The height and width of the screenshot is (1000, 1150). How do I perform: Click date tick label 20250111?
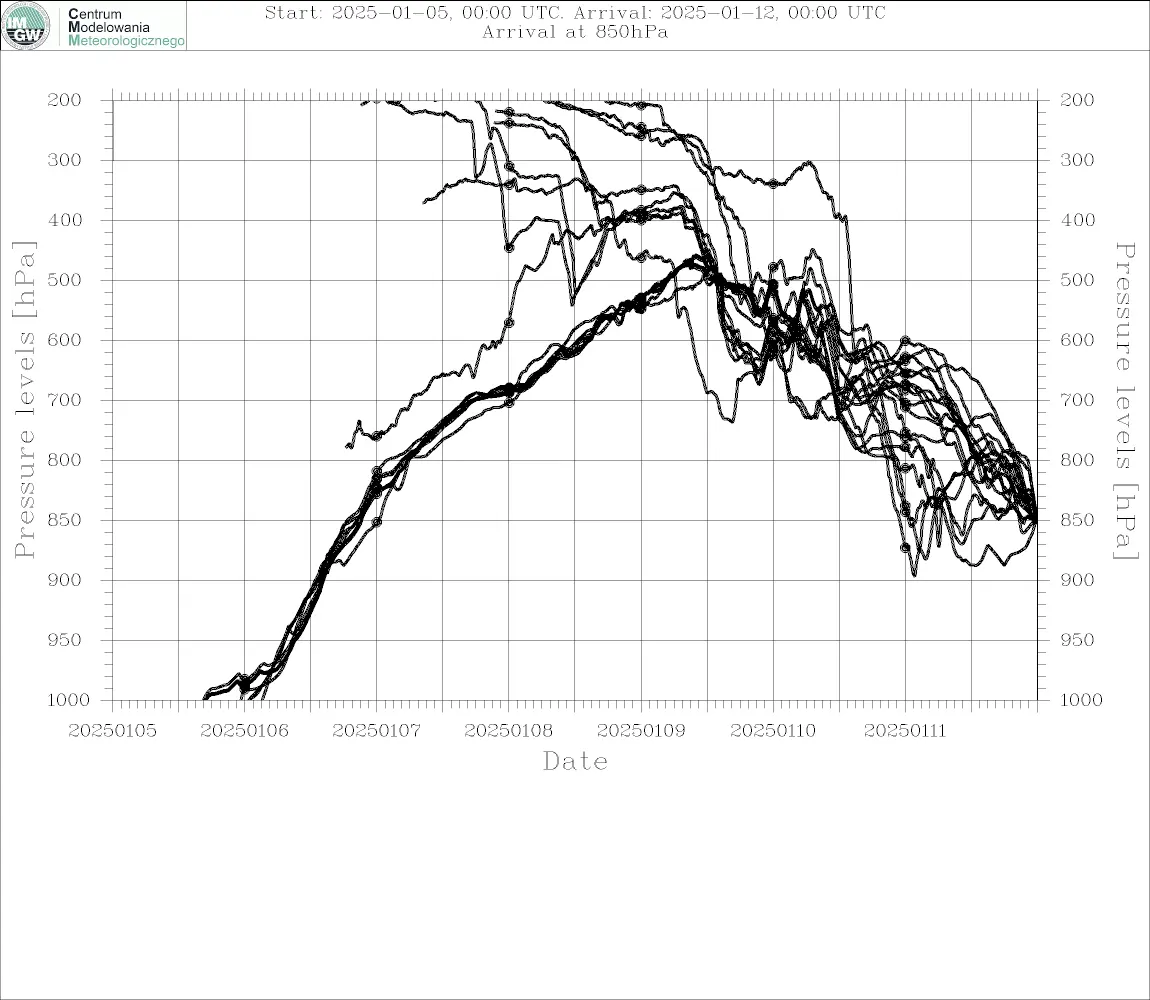(x=905, y=731)
